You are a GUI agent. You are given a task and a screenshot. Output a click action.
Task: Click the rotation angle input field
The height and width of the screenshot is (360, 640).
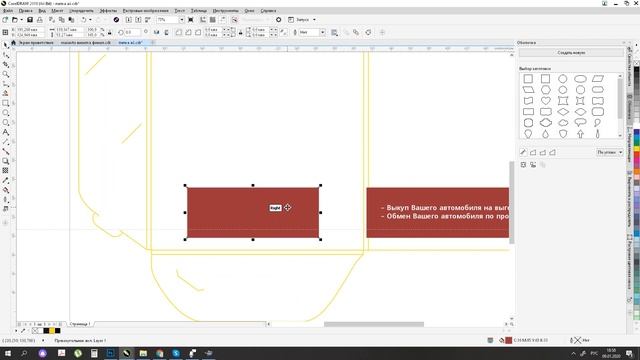pos(133,32)
